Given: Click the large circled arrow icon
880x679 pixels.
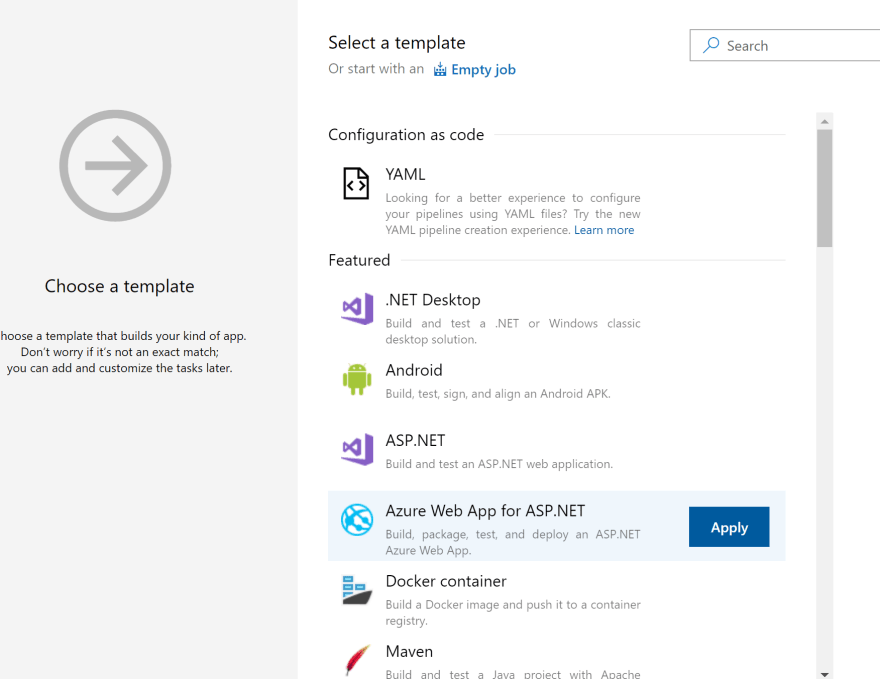Looking at the screenshot, I should (x=115, y=166).
